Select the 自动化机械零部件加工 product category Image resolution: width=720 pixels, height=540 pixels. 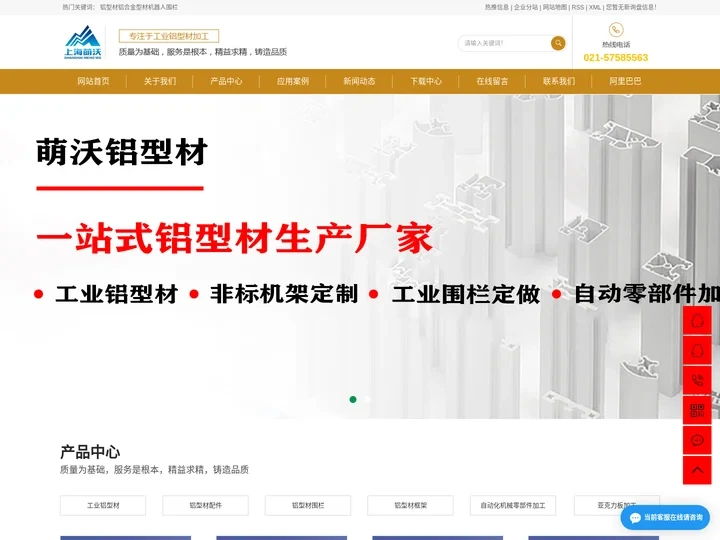coord(513,506)
